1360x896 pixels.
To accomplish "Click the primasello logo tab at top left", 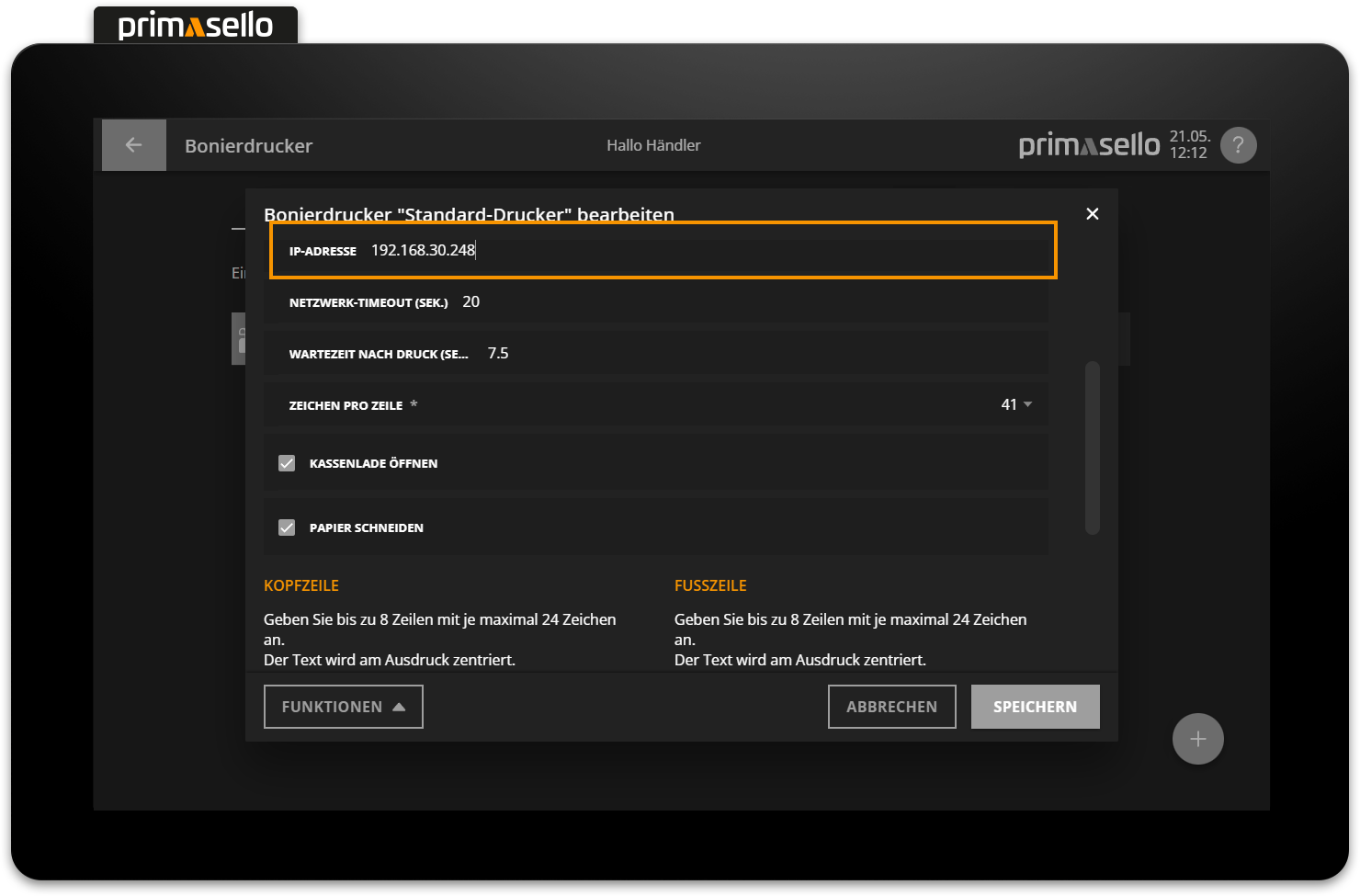I will coord(196,26).
